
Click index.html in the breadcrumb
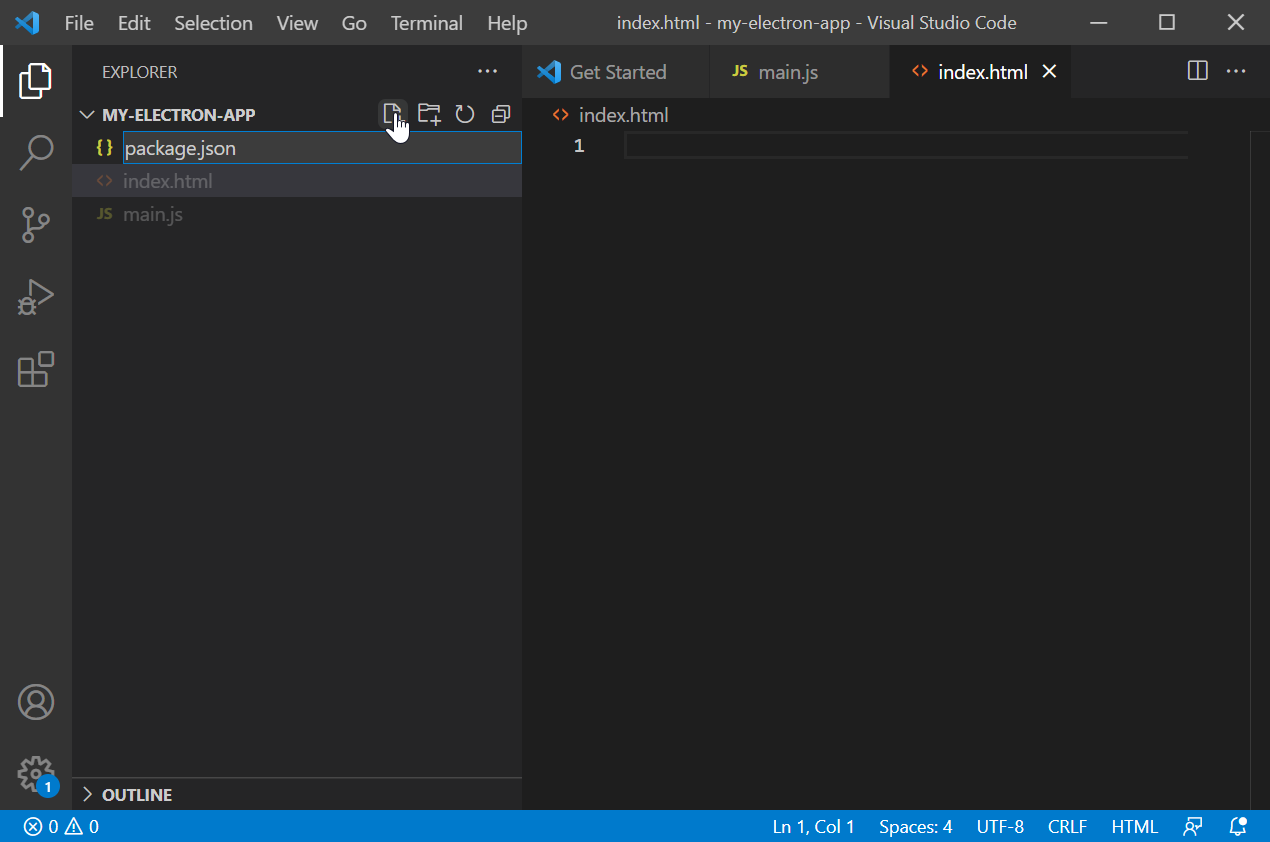(623, 115)
